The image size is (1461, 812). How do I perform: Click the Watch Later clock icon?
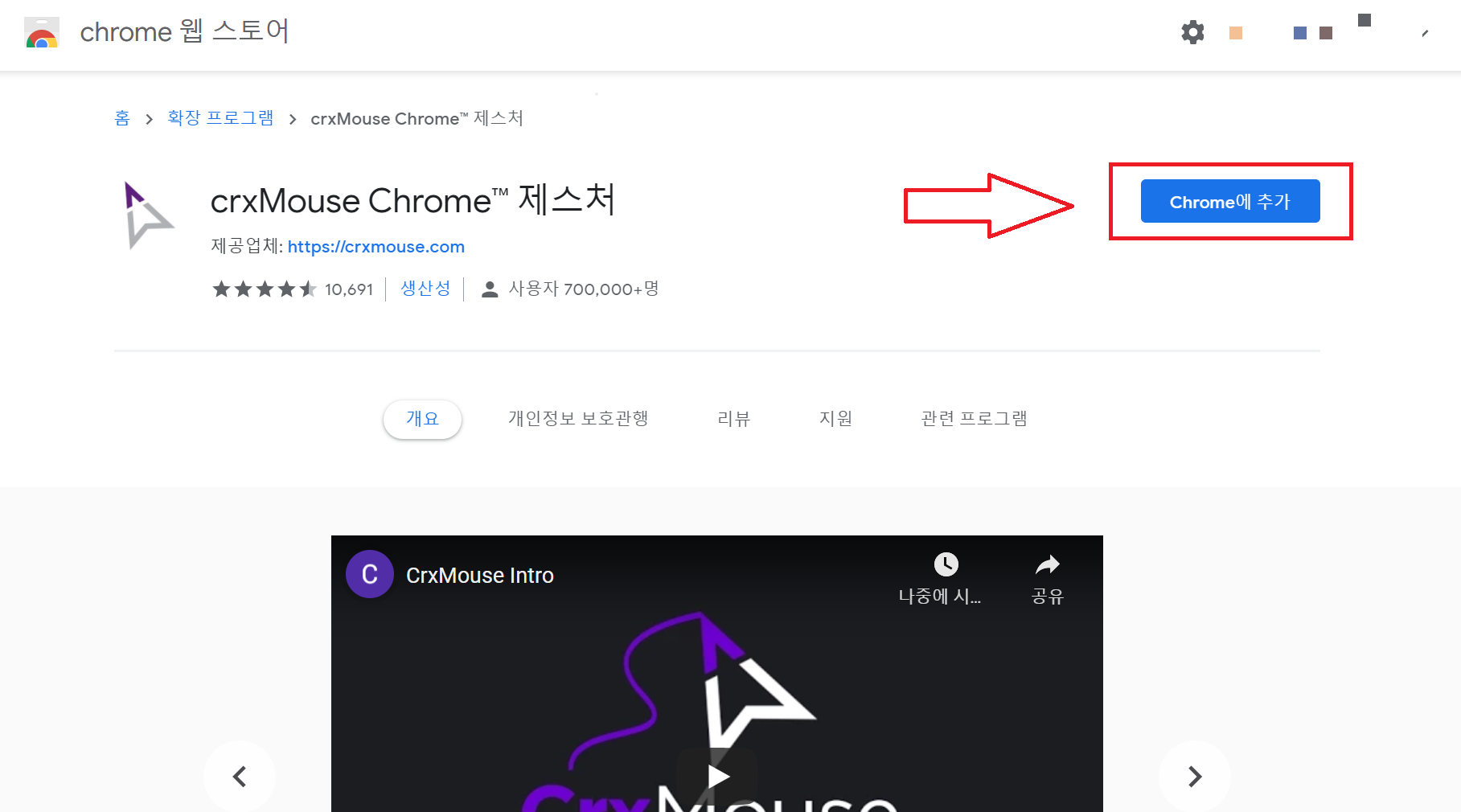[x=946, y=564]
